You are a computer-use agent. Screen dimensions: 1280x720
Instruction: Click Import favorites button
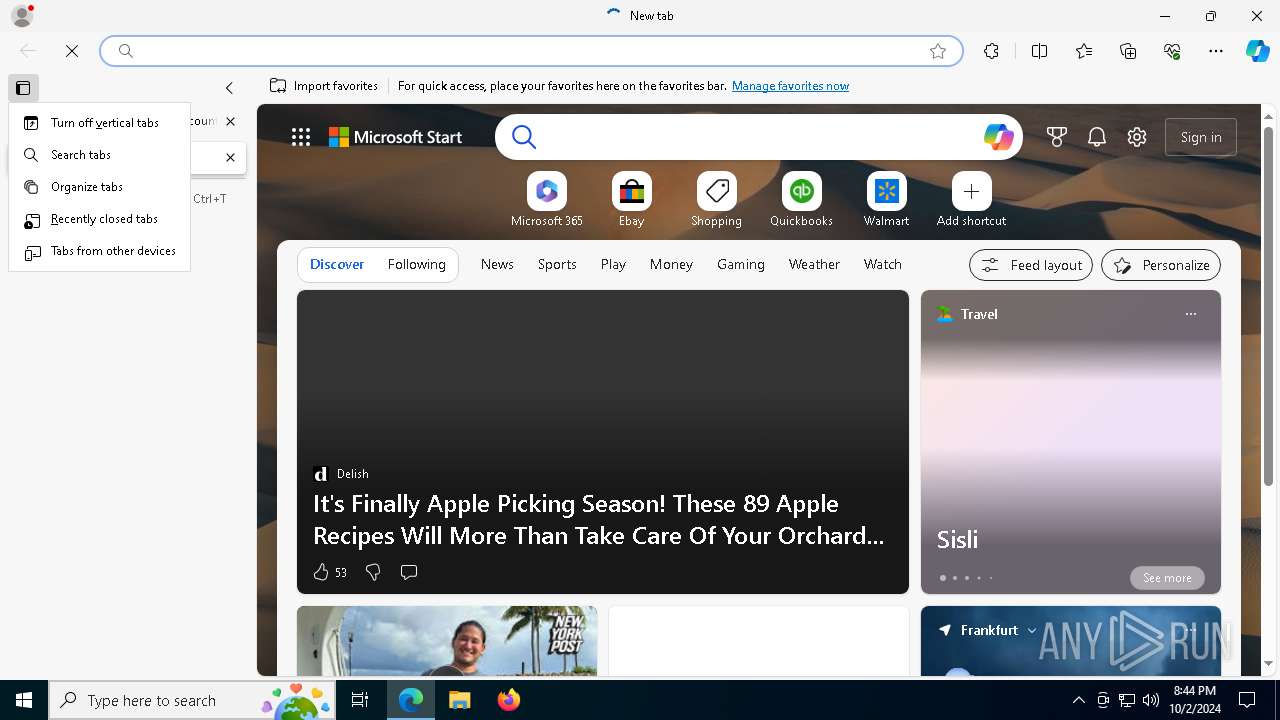[x=324, y=86]
